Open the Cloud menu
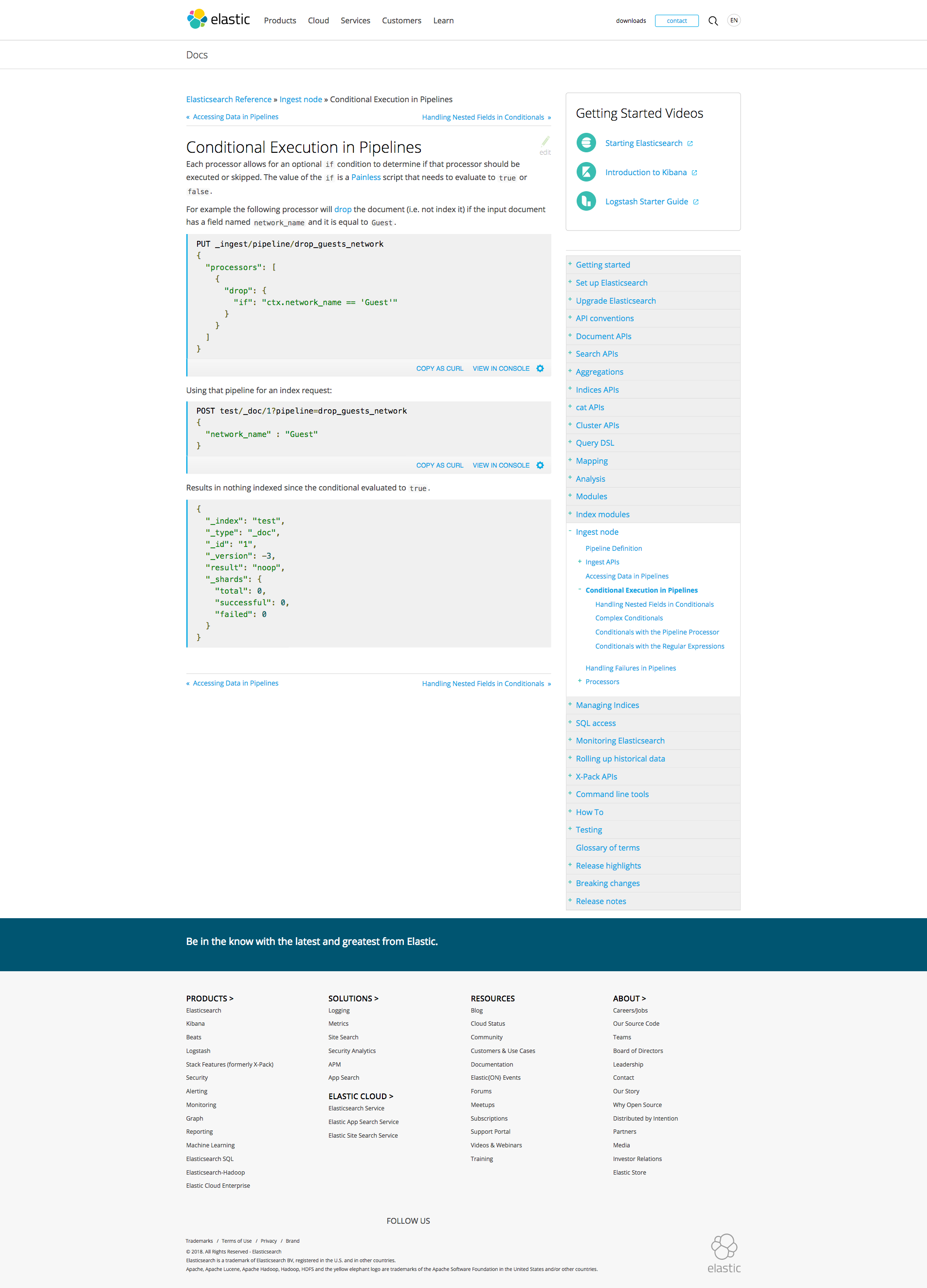 click(x=318, y=20)
